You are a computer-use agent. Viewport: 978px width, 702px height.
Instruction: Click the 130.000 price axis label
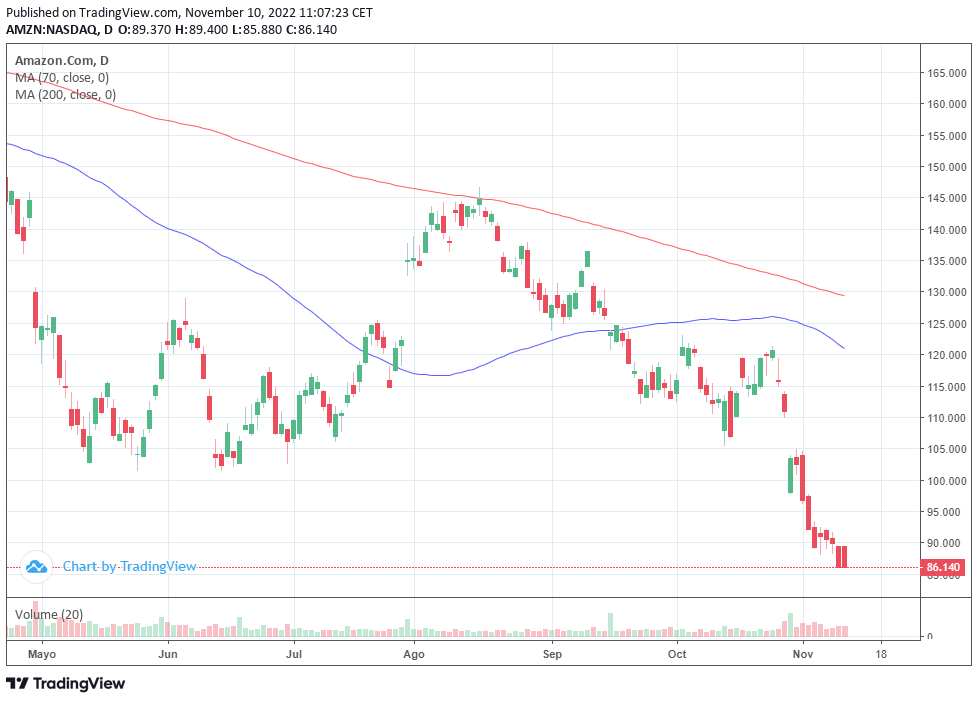point(946,292)
